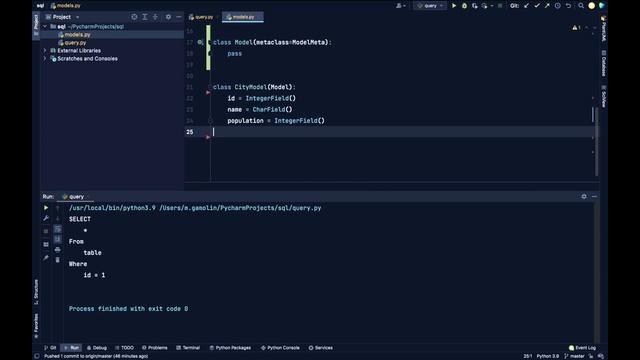The image size is (640, 360).
Task: Toggle the Structure side panel
Action: (x=36, y=292)
